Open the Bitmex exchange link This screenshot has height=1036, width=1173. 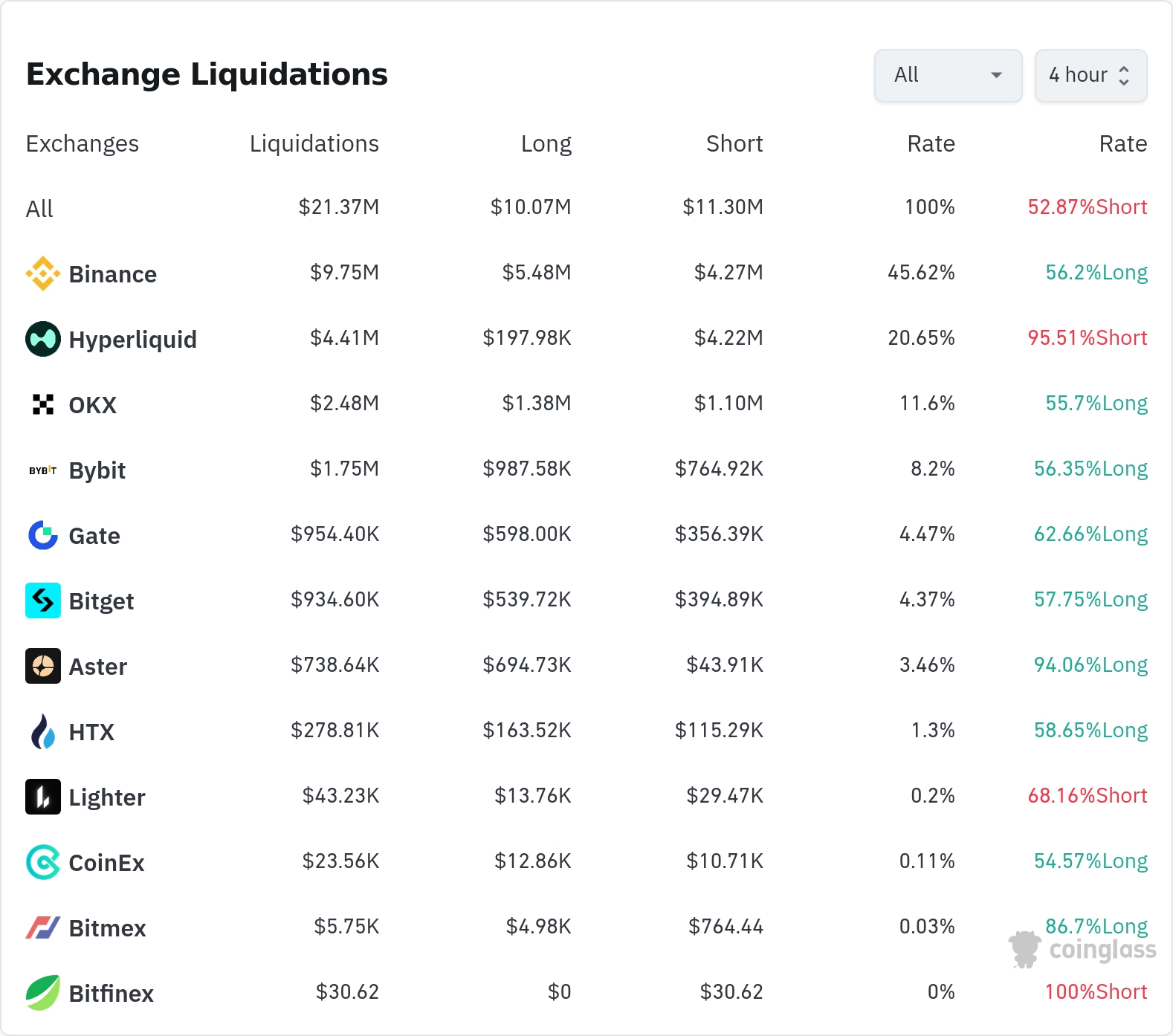[107, 928]
